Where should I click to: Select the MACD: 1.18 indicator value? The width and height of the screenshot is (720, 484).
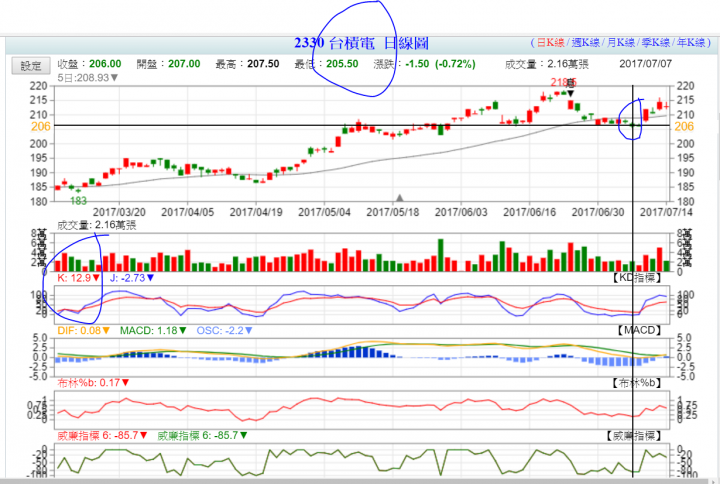pos(153,330)
